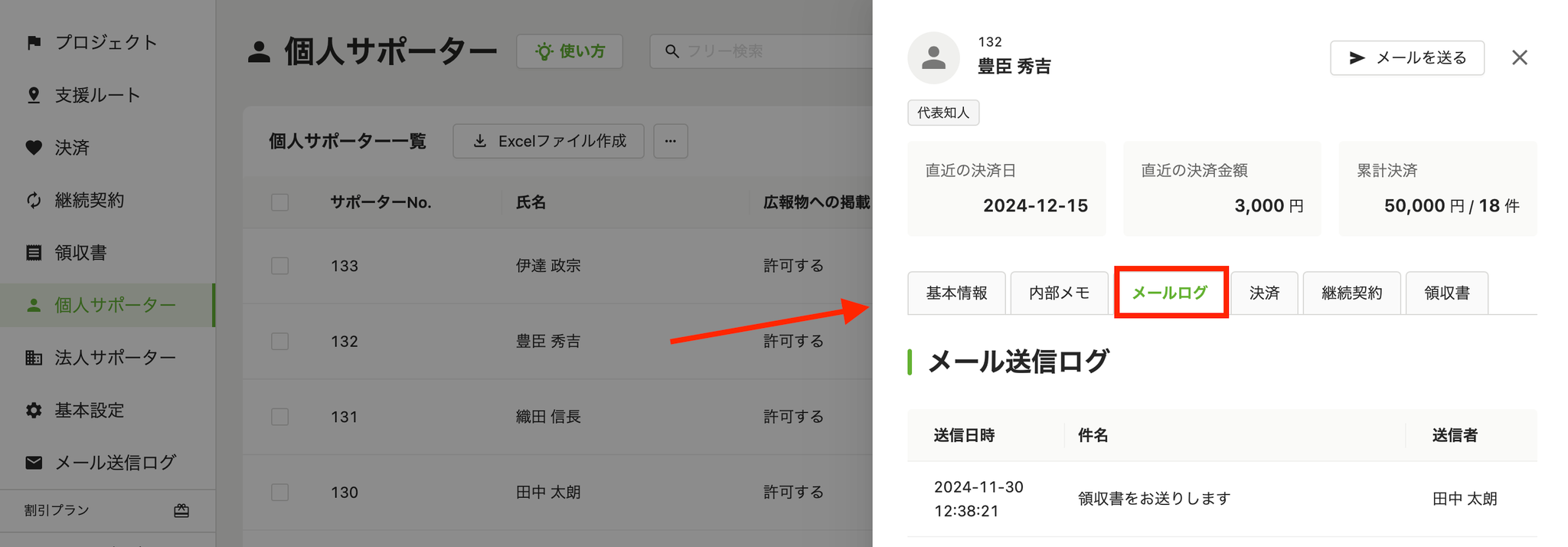Click the 件名 column header
1568x547 pixels.
(x=1093, y=435)
